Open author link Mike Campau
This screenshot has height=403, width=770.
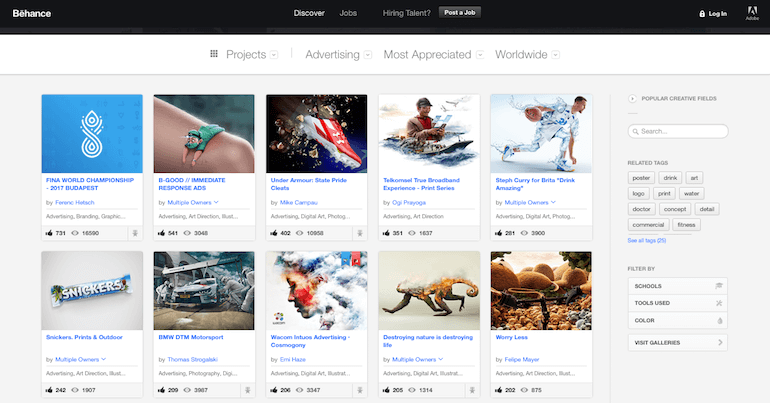coord(299,202)
